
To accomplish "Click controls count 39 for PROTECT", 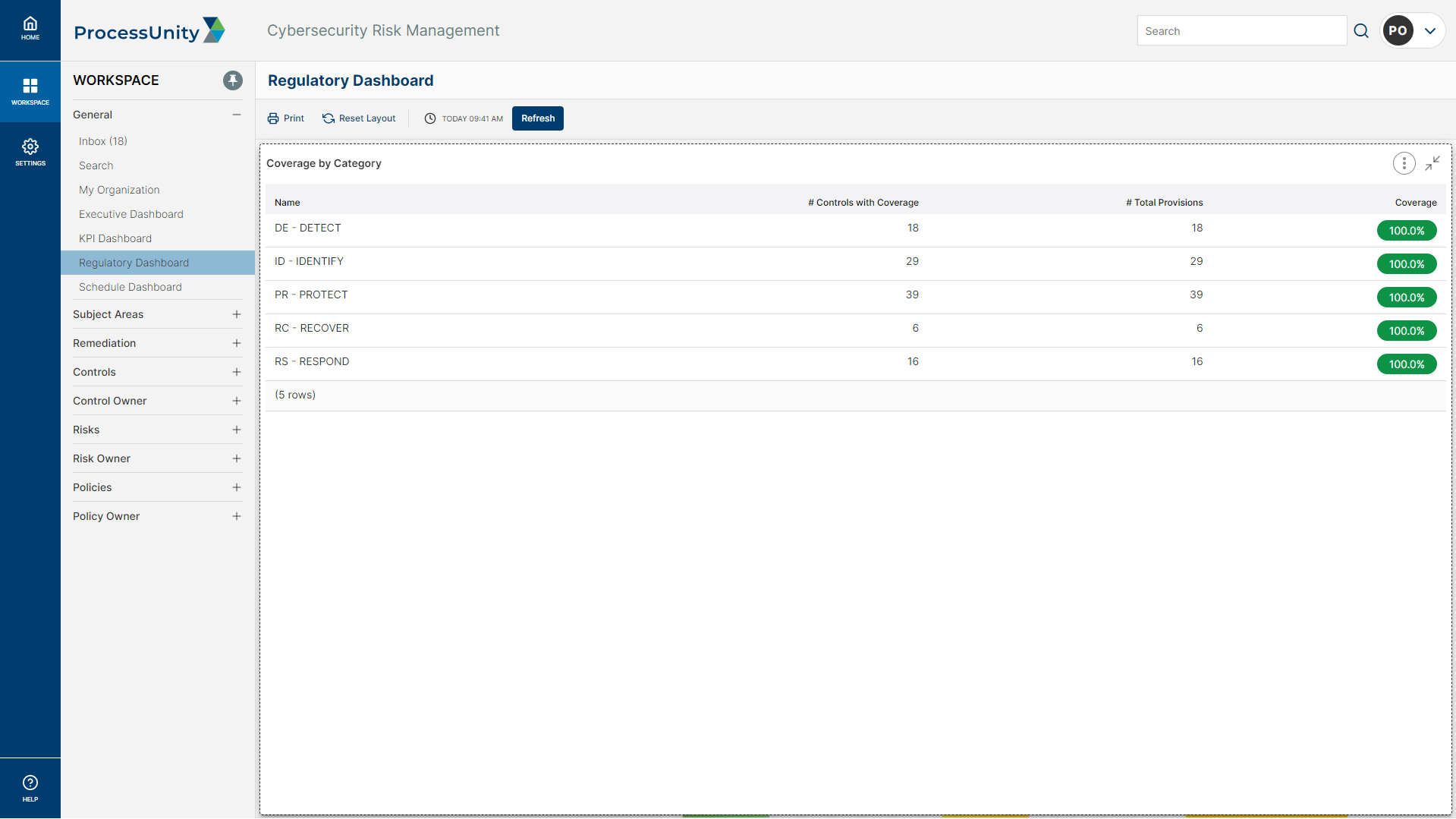I will (912, 295).
